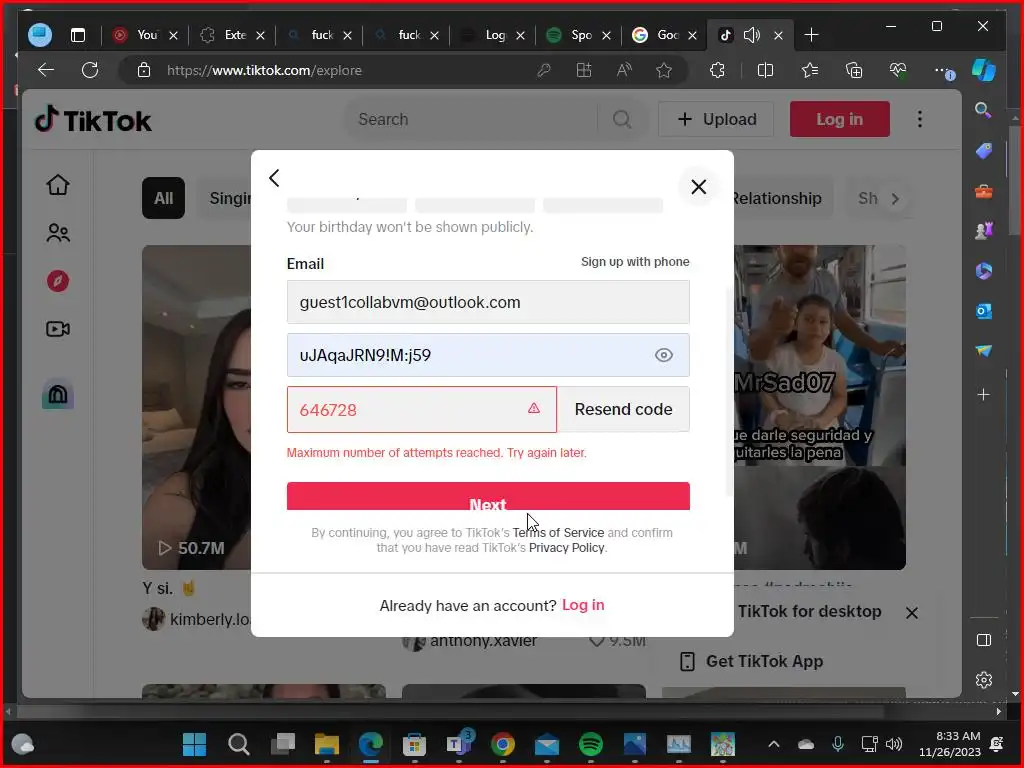Viewport: 1024px width, 768px height.
Task: Open Edge sidebar Search icon
Action: point(984,110)
